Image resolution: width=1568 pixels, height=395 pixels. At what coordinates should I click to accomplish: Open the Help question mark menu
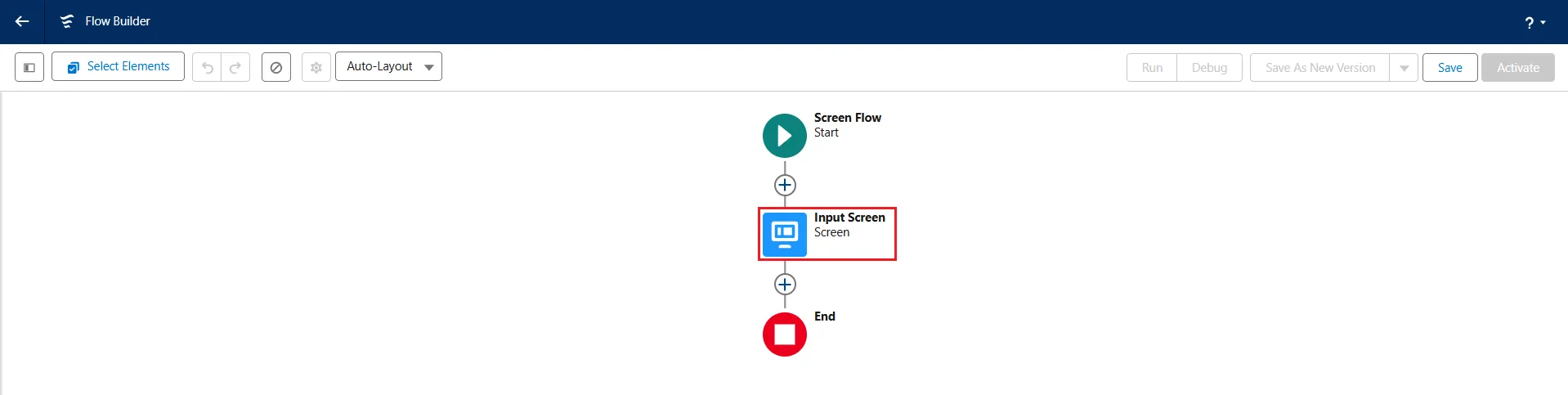click(x=1534, y=22)
